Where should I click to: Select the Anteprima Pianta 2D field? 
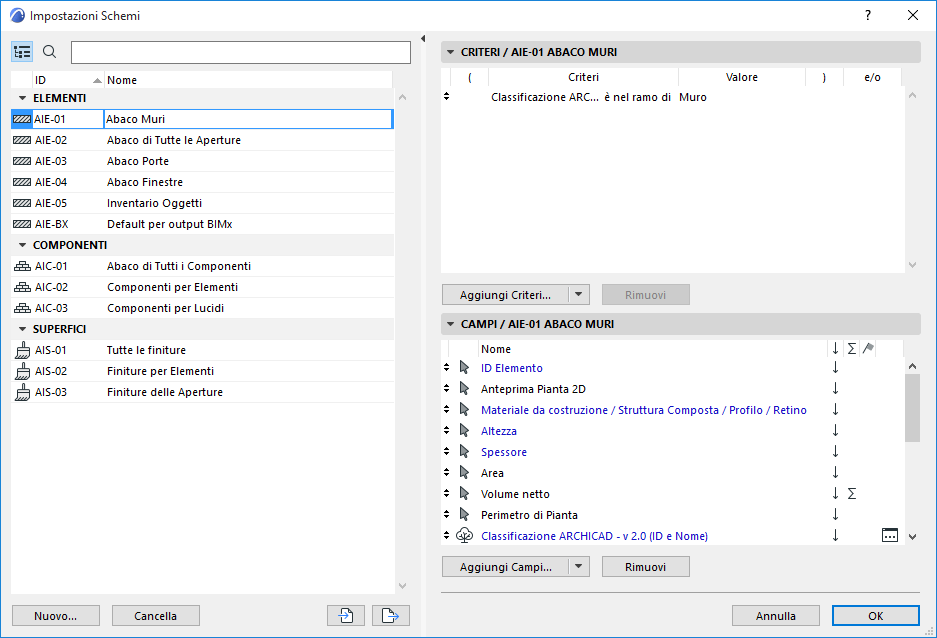[533, 389]
